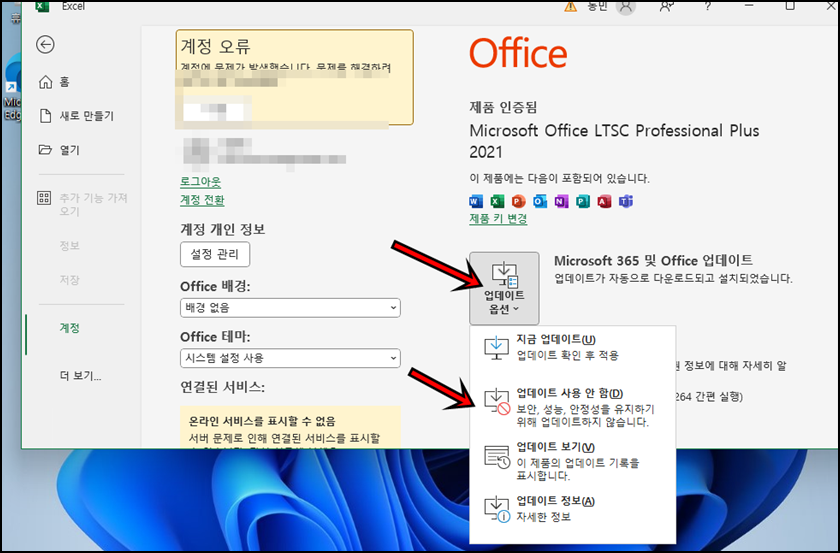Click the coworking people icon in title bar
Screen dimensions: 840x553
coord(666,6)
